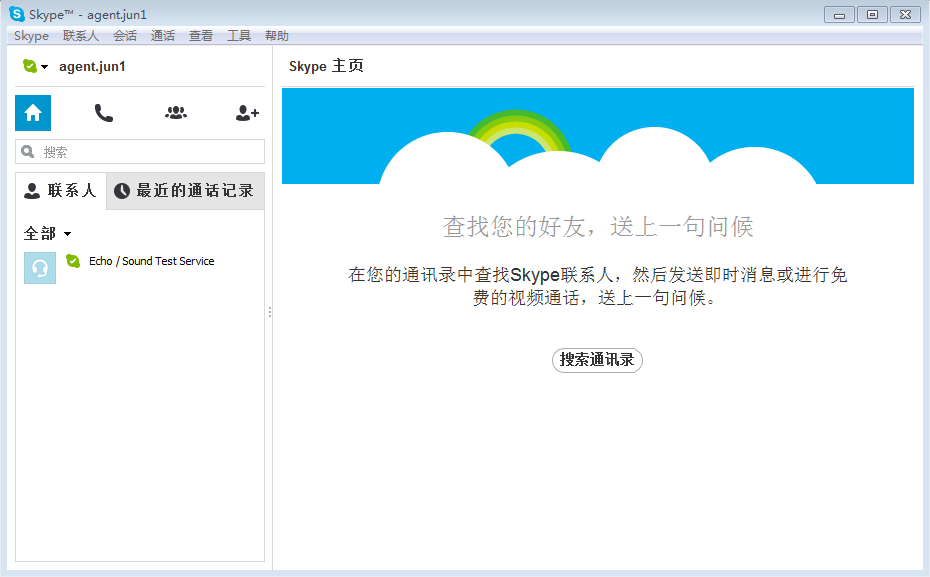This screenshot has height=577, width=930.
Task: Open the 查看 menu
Action: pos(200,36)
